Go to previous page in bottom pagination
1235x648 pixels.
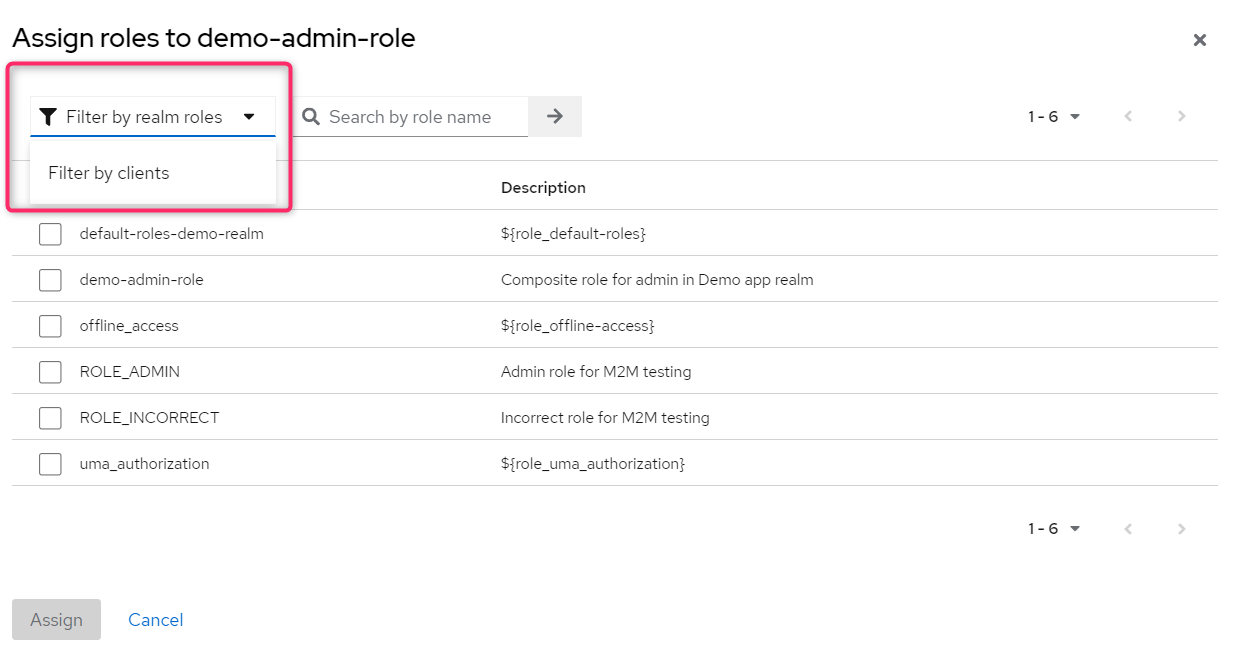pyautogui.click(x=1128, y=528)
